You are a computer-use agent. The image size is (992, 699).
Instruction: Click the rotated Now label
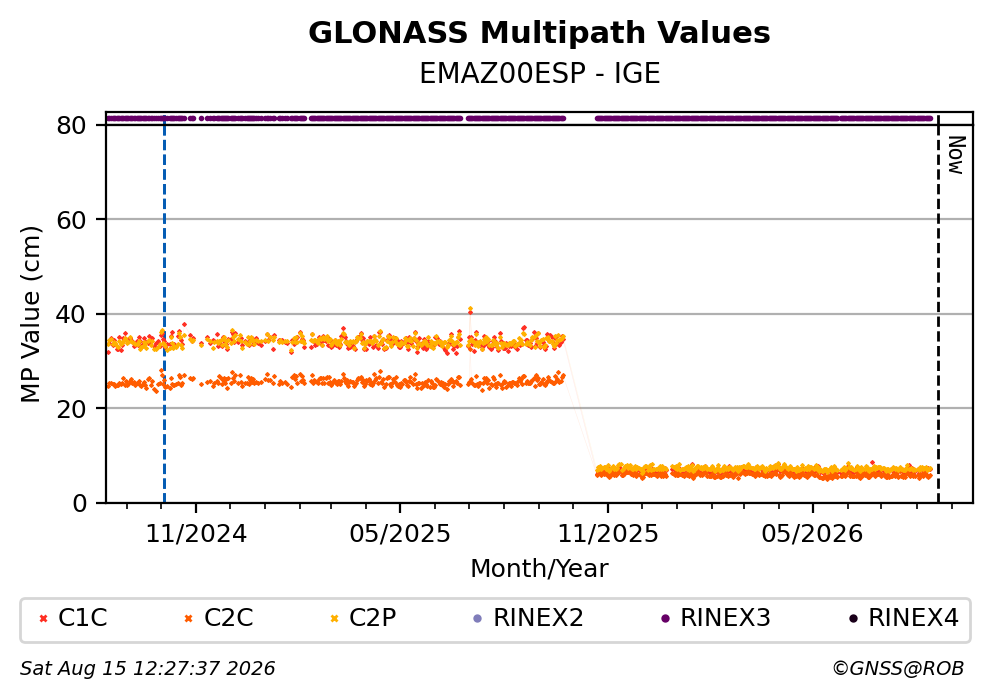tap(956, 155)
